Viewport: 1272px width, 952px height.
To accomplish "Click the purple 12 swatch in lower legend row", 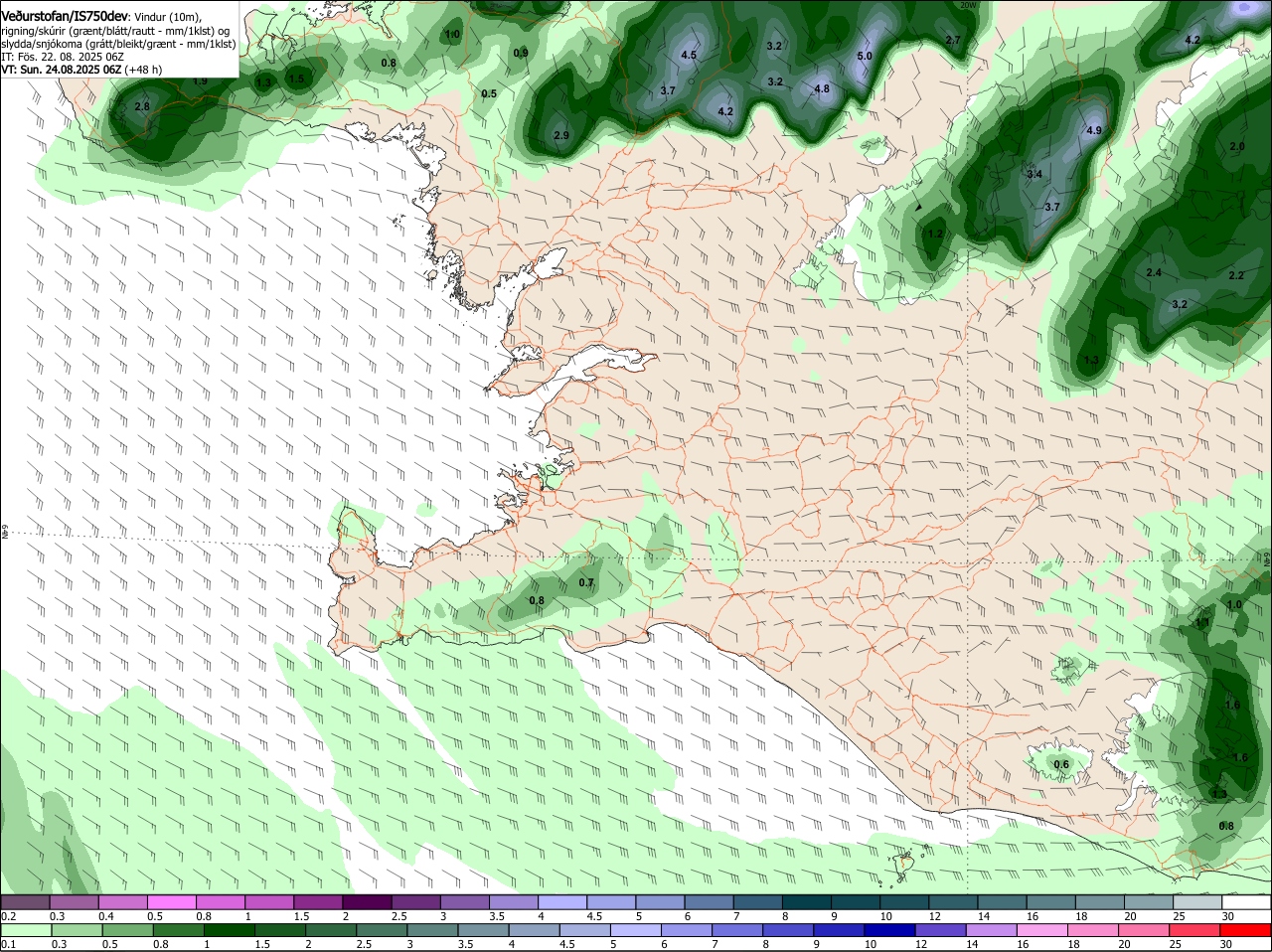I will pos(939,930).
